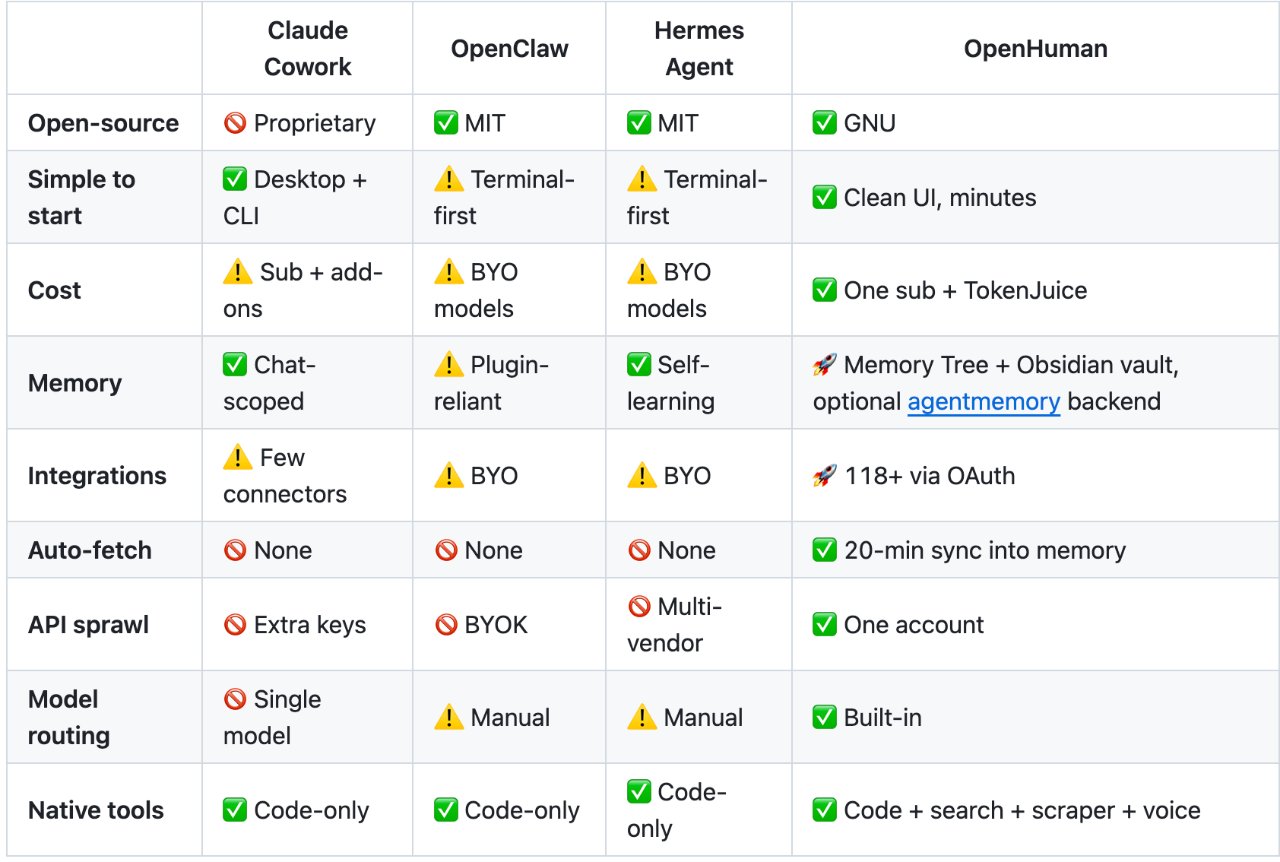Click the Model routing row label

[x=69, y=717]
